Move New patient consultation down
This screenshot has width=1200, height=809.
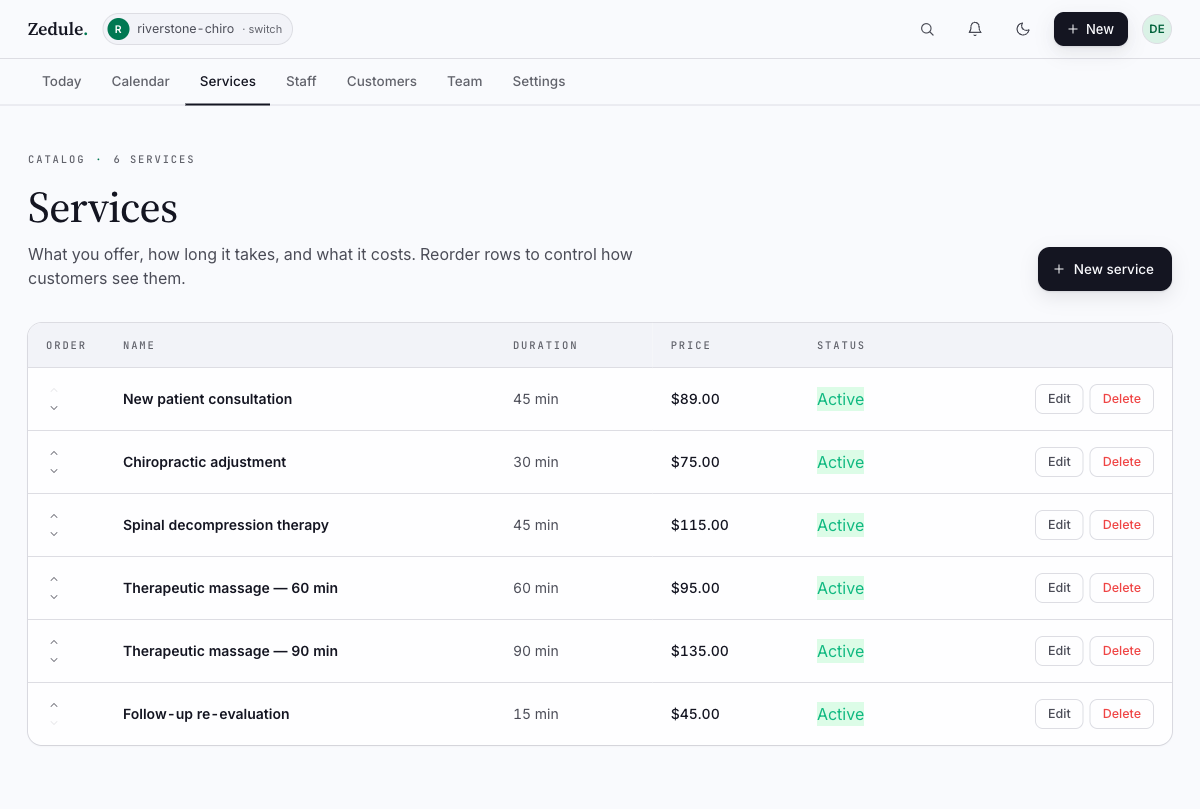coord(54,408)
